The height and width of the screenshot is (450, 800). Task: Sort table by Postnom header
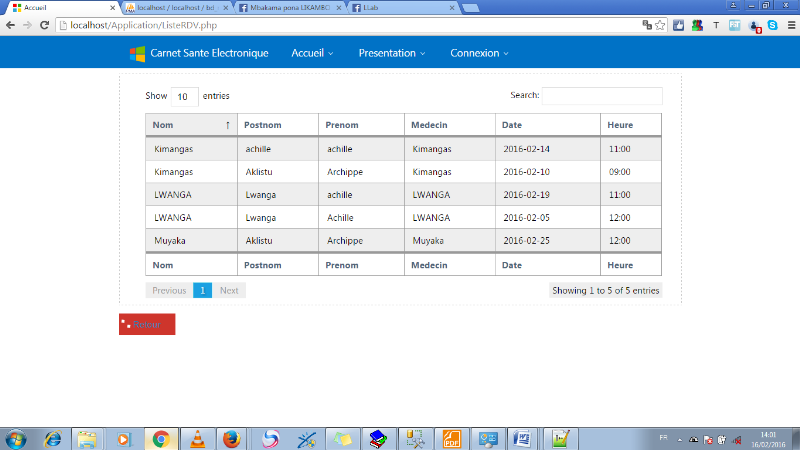tap(278, 125)
